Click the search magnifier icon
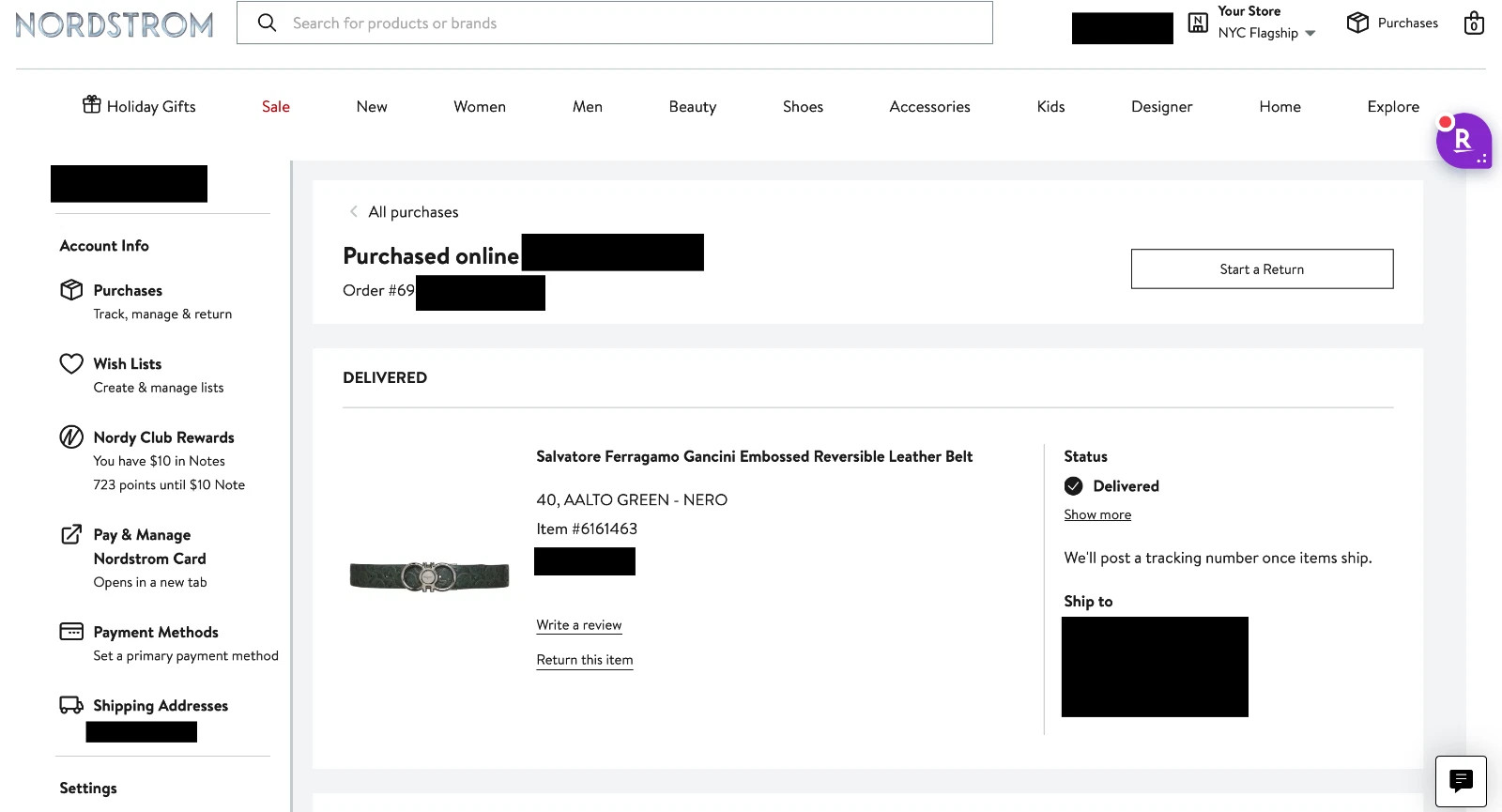The image size is (1502, 812). click(268, 23)
